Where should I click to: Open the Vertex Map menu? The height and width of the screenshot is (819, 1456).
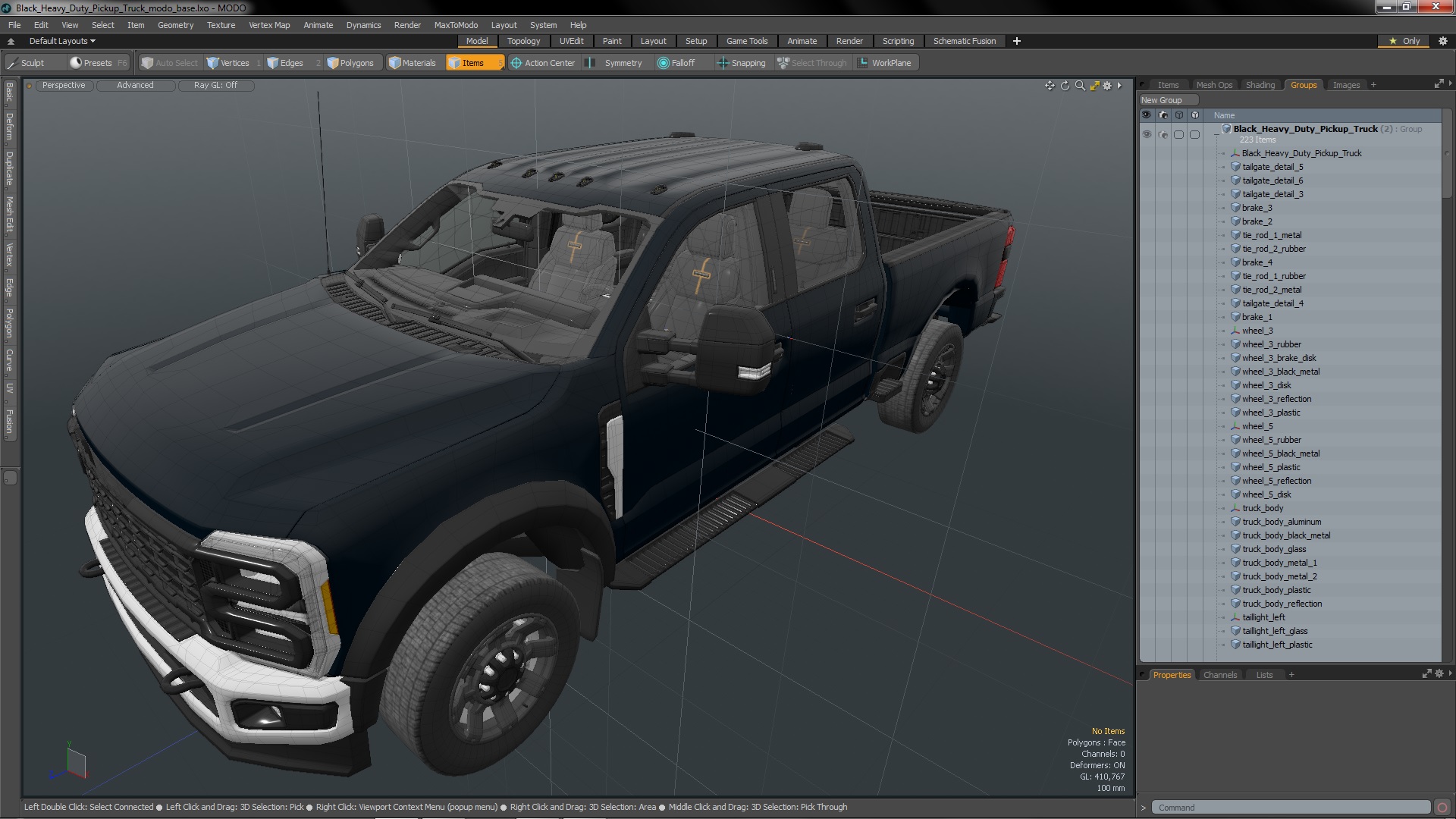[269, 25]
